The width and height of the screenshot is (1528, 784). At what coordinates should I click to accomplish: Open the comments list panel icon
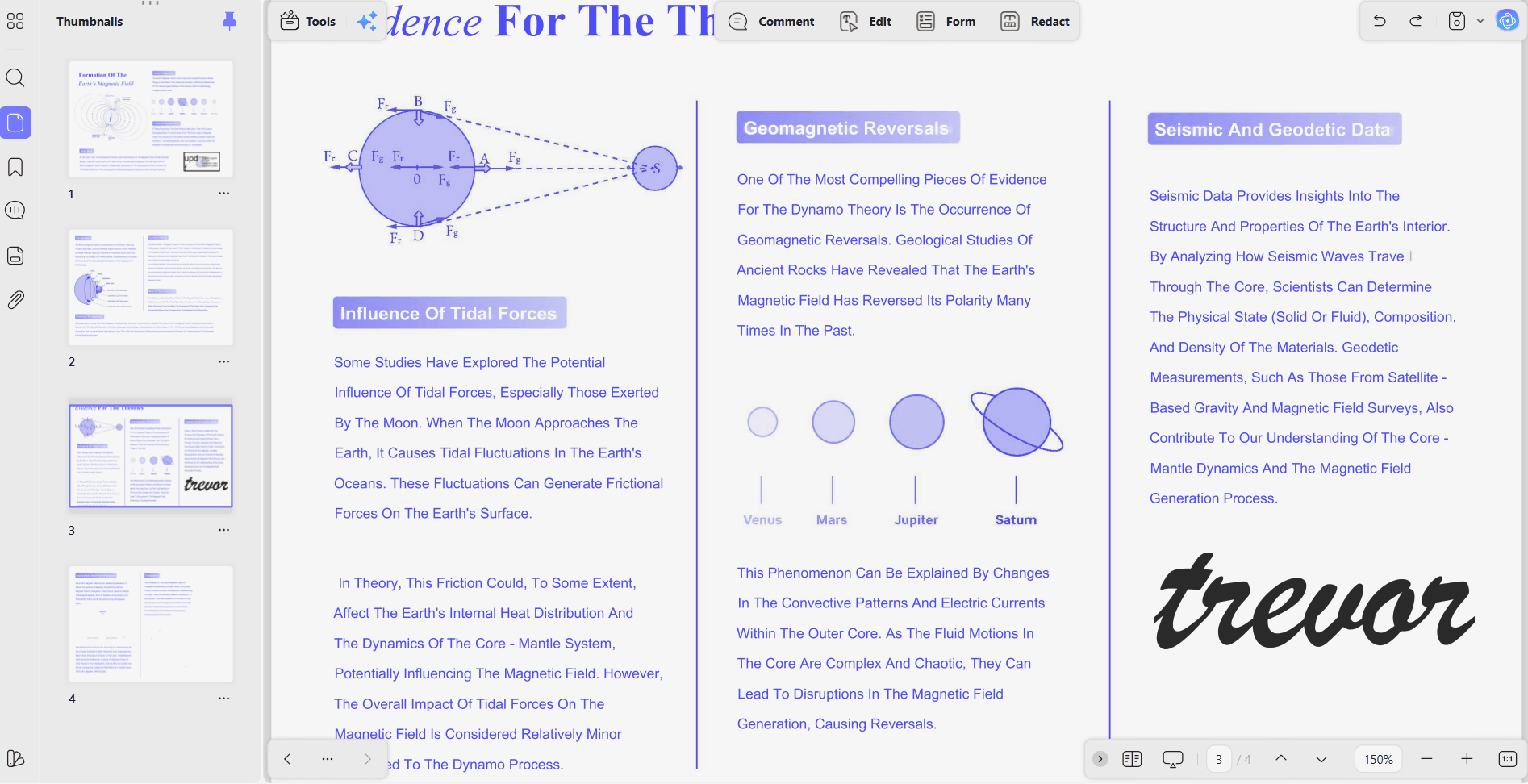pyautogui.click(x=15, y=211)
